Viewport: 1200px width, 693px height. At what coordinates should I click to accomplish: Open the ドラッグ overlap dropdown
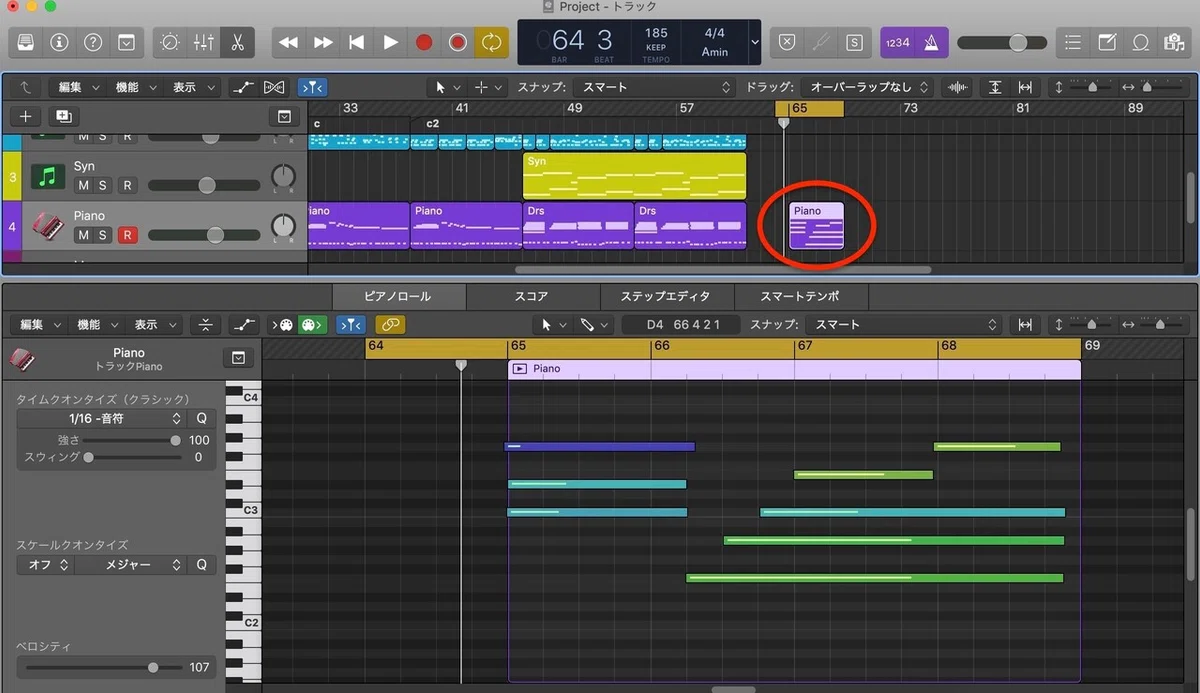pyautogui.click(x=869, y=87)
